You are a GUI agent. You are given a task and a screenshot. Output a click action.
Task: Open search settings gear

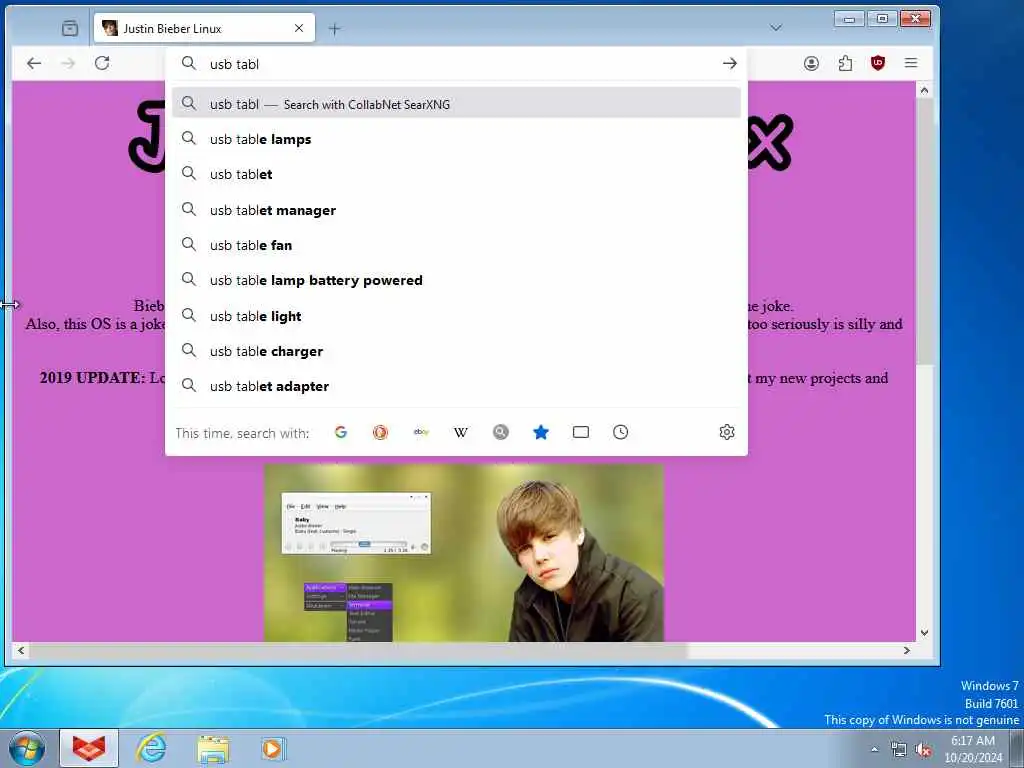click(x=727, y=432)
